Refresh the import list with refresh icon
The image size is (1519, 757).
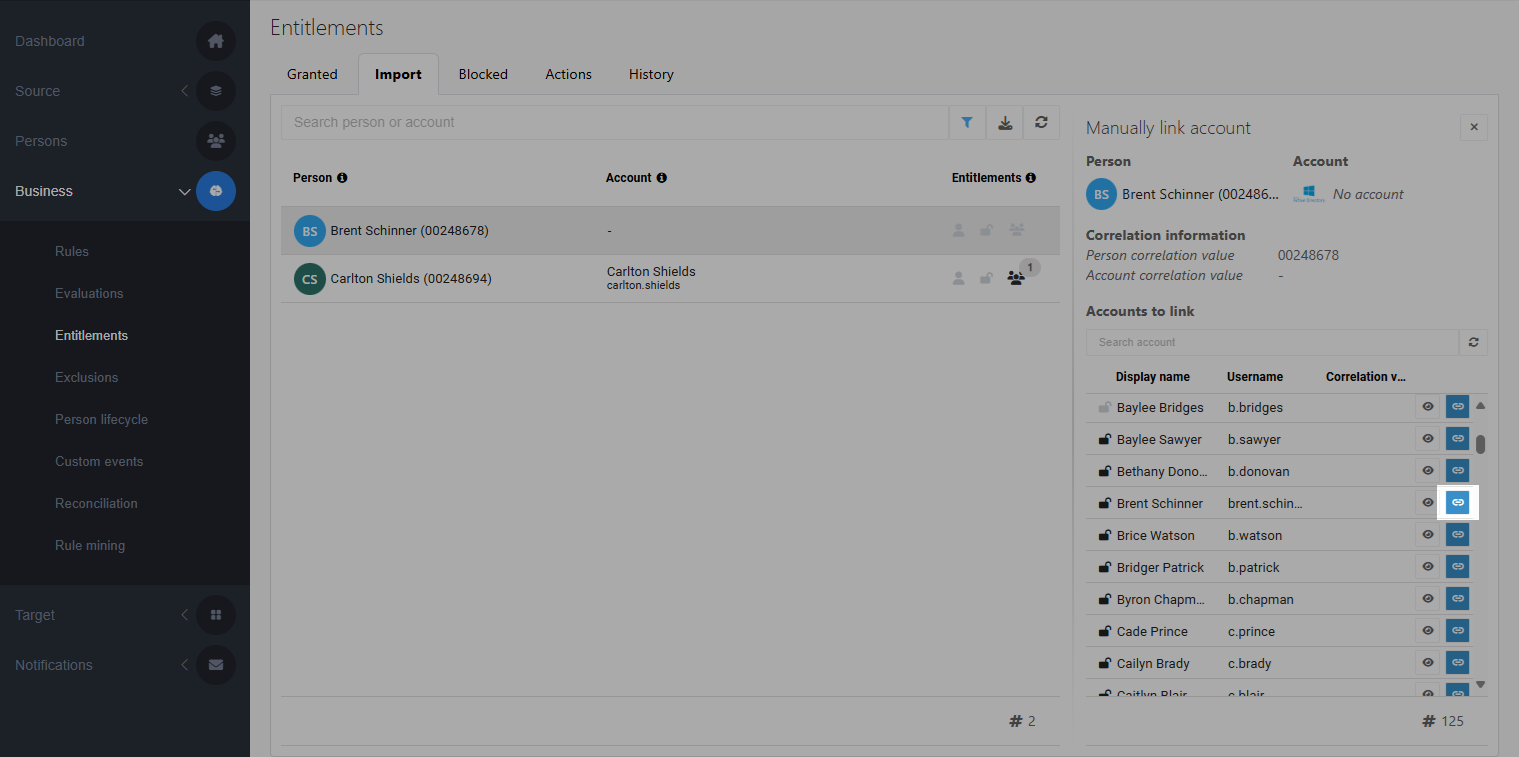(1041, 122)
